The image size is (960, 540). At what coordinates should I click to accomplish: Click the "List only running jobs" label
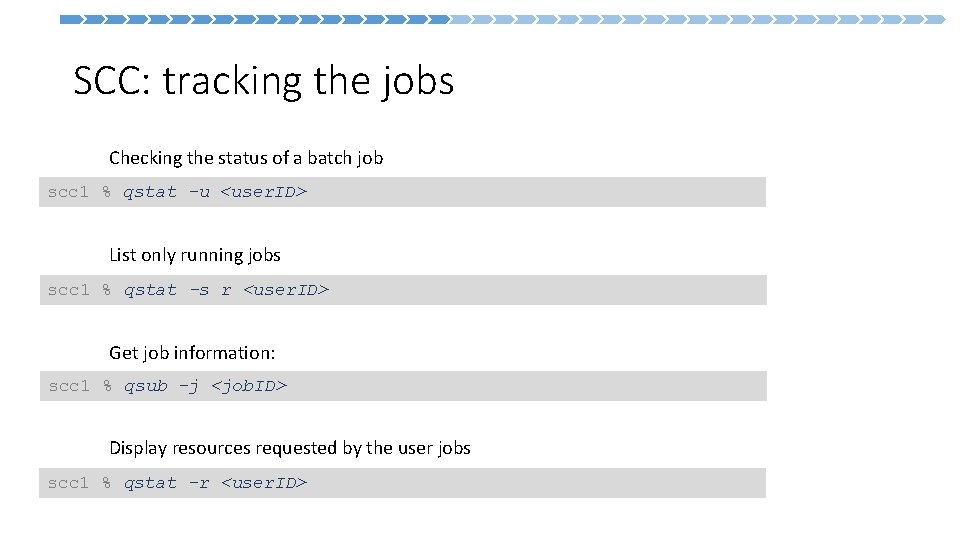(194, 255)
